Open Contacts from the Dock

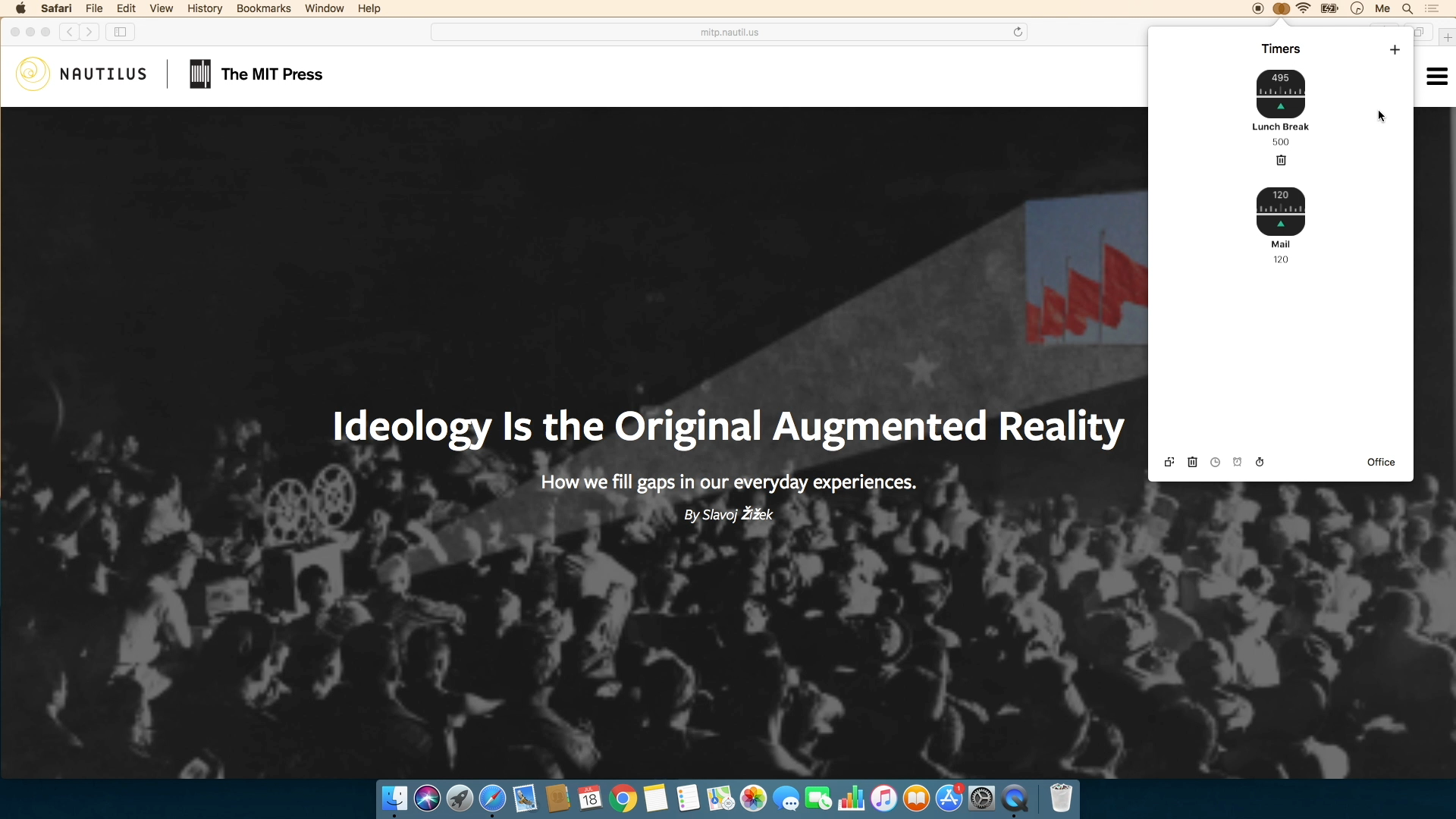coord(557,798)
